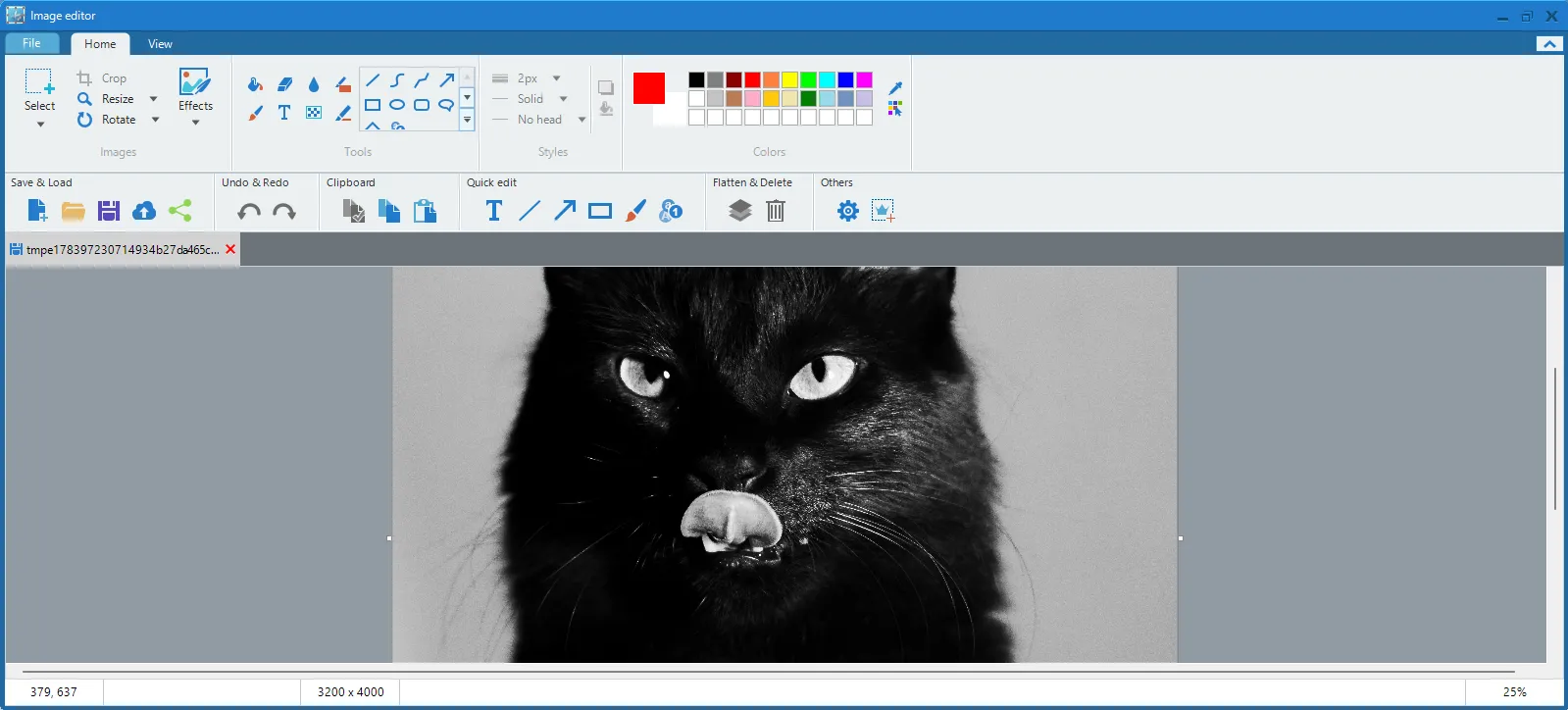Click the crown capture selection icon
Viewport: 1568px width, 710px height.
(884, 211)
